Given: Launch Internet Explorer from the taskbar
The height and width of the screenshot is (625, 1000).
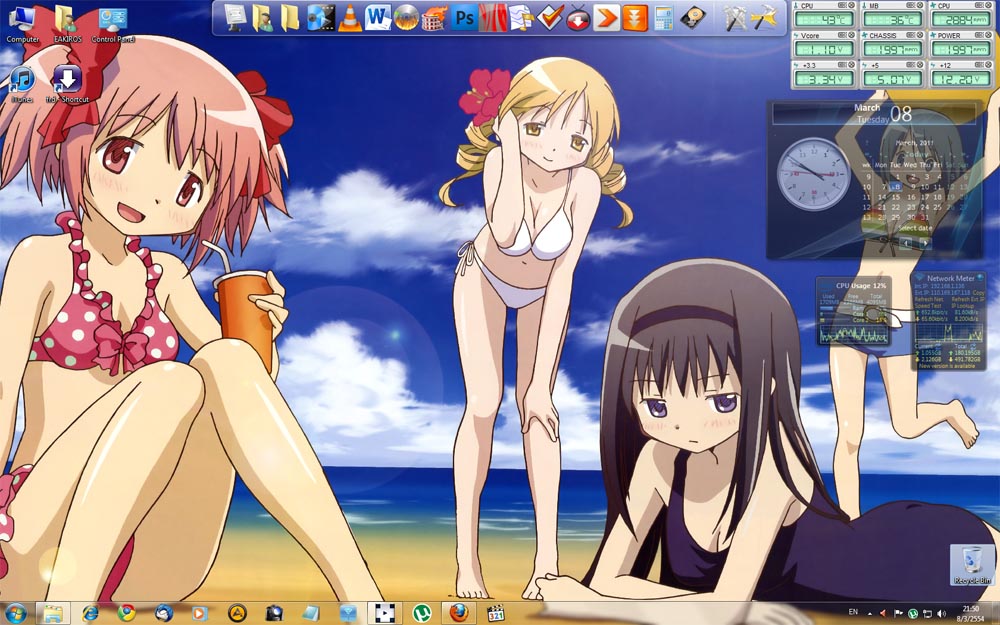Looking at the screenshot, I should click(x=90, y=613).
